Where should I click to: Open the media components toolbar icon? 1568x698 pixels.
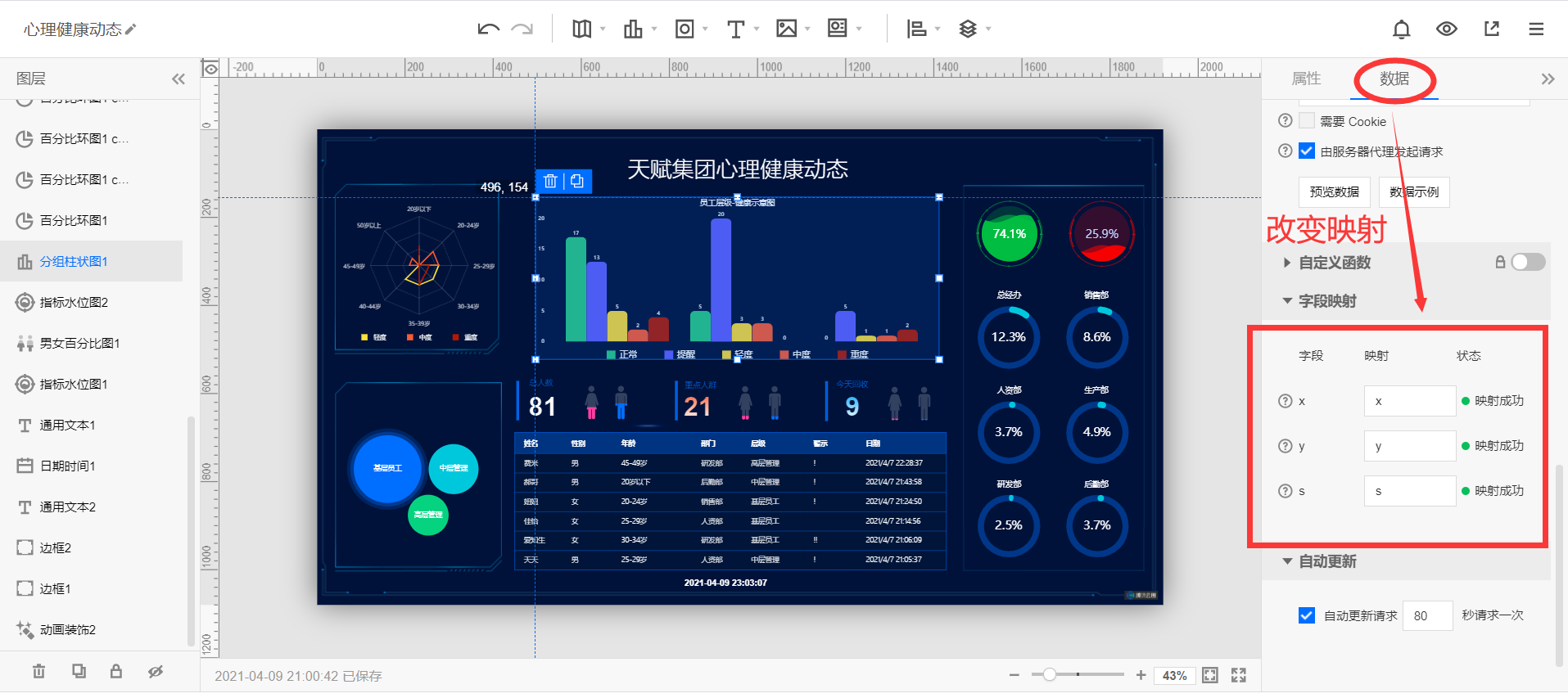tap(837, 29)
